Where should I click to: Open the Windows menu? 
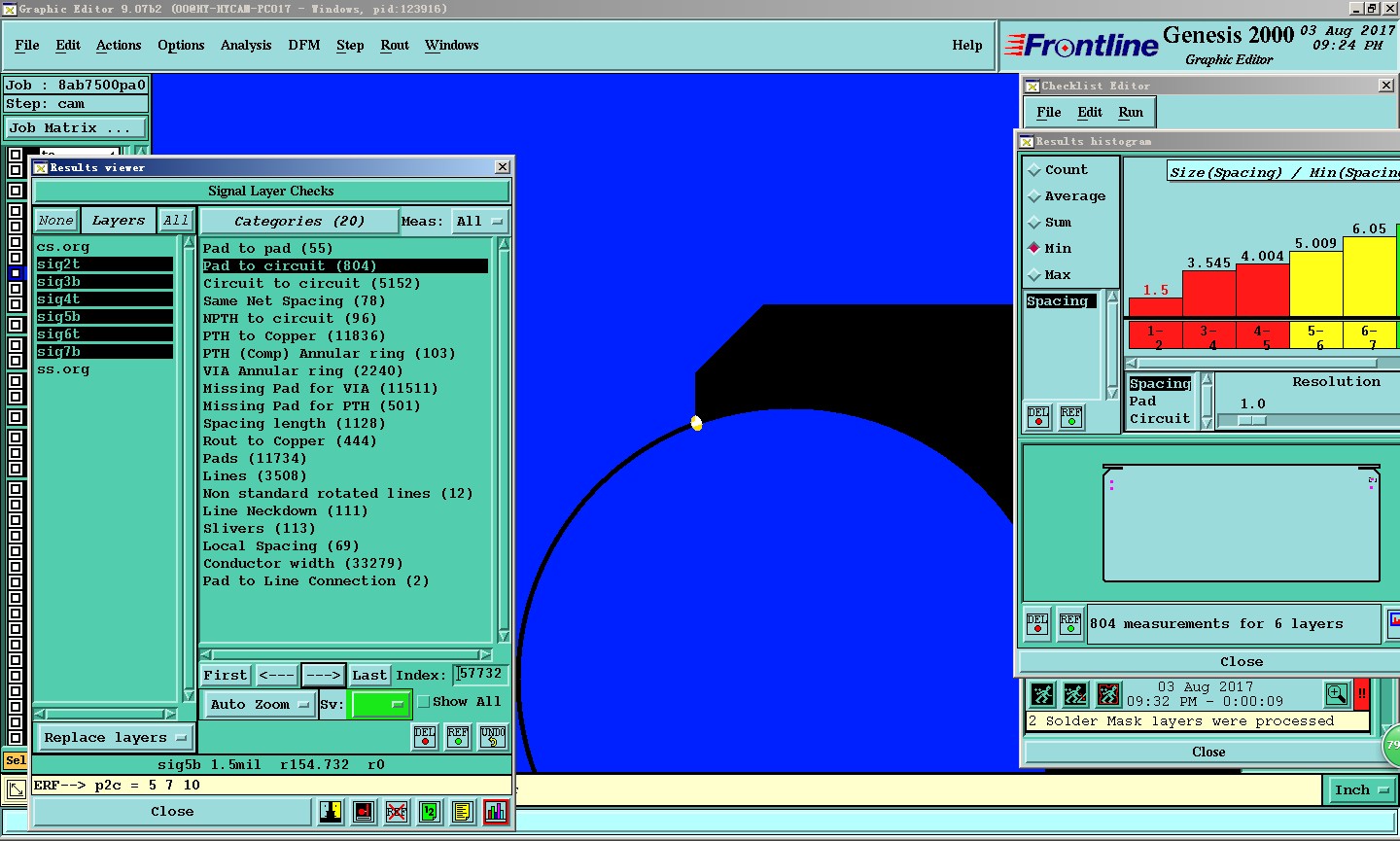pos(452,46)
